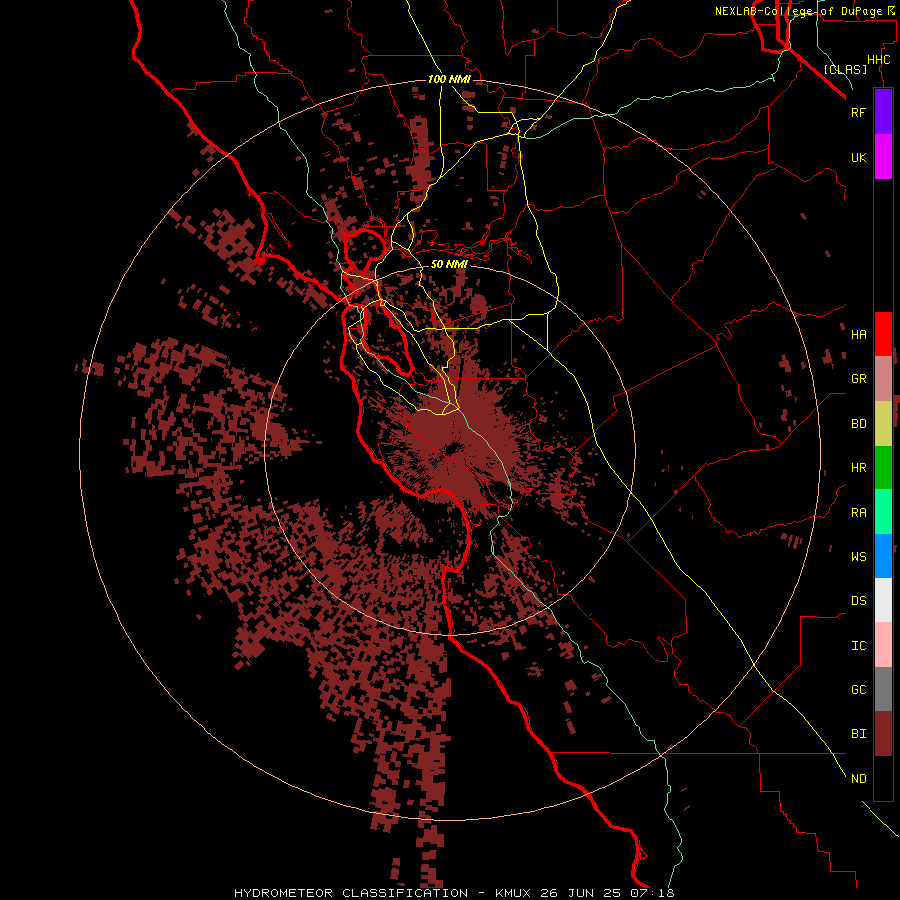Click the 'BD' legend label

(x=858, y=424)
